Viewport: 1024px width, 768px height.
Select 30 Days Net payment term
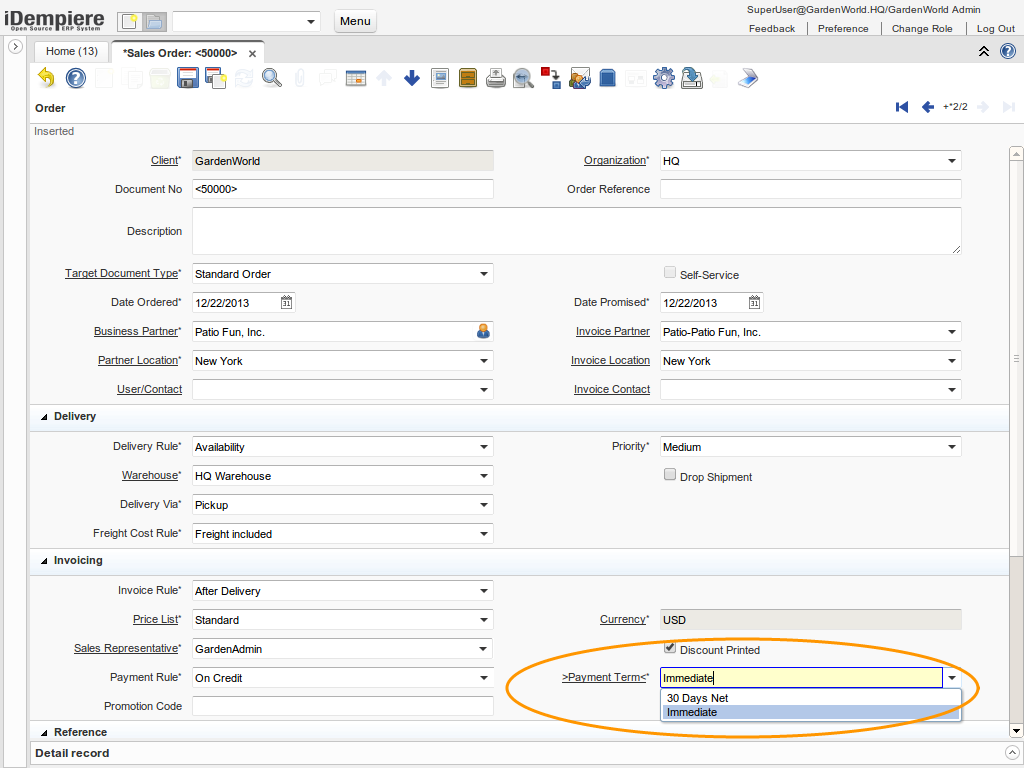(698, 698)
